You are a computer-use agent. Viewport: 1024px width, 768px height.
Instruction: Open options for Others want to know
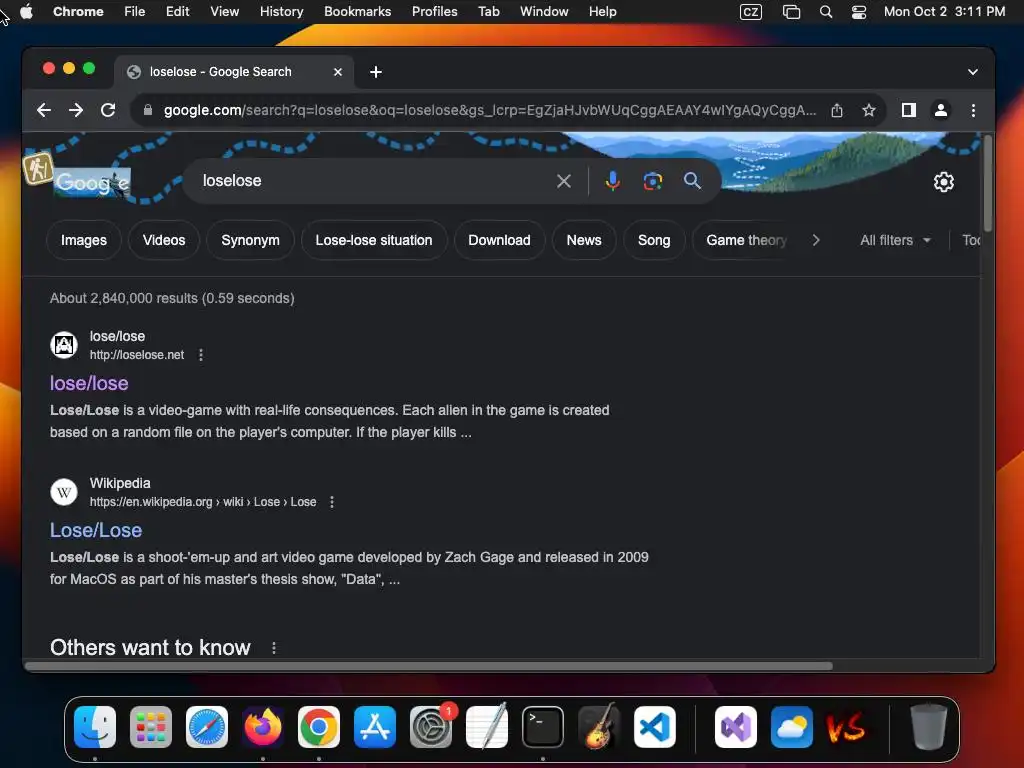pyautogui.click(x=274, y=648)
